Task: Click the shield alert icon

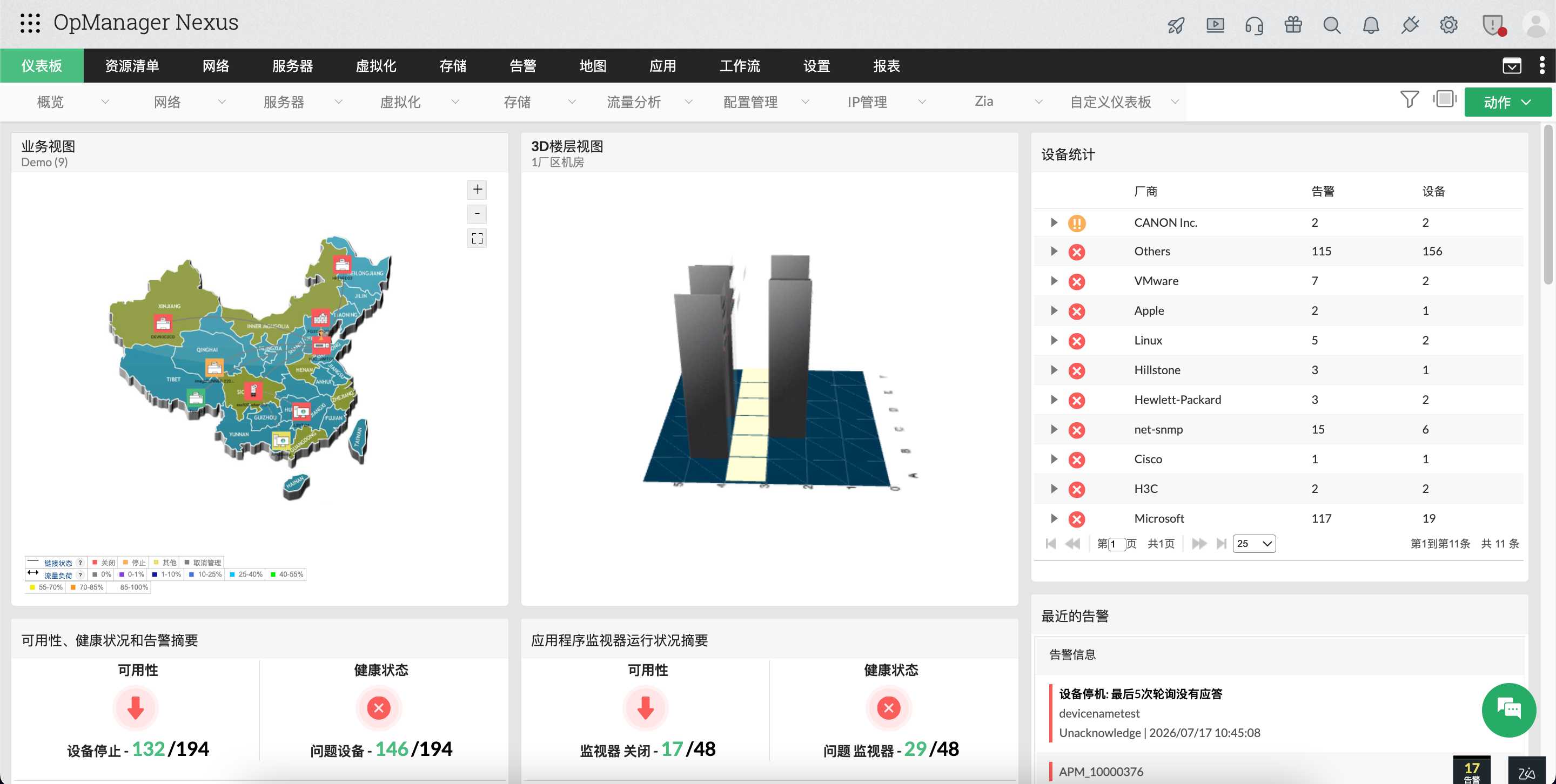Action: pyautogui.click(x=1493, y=25)
